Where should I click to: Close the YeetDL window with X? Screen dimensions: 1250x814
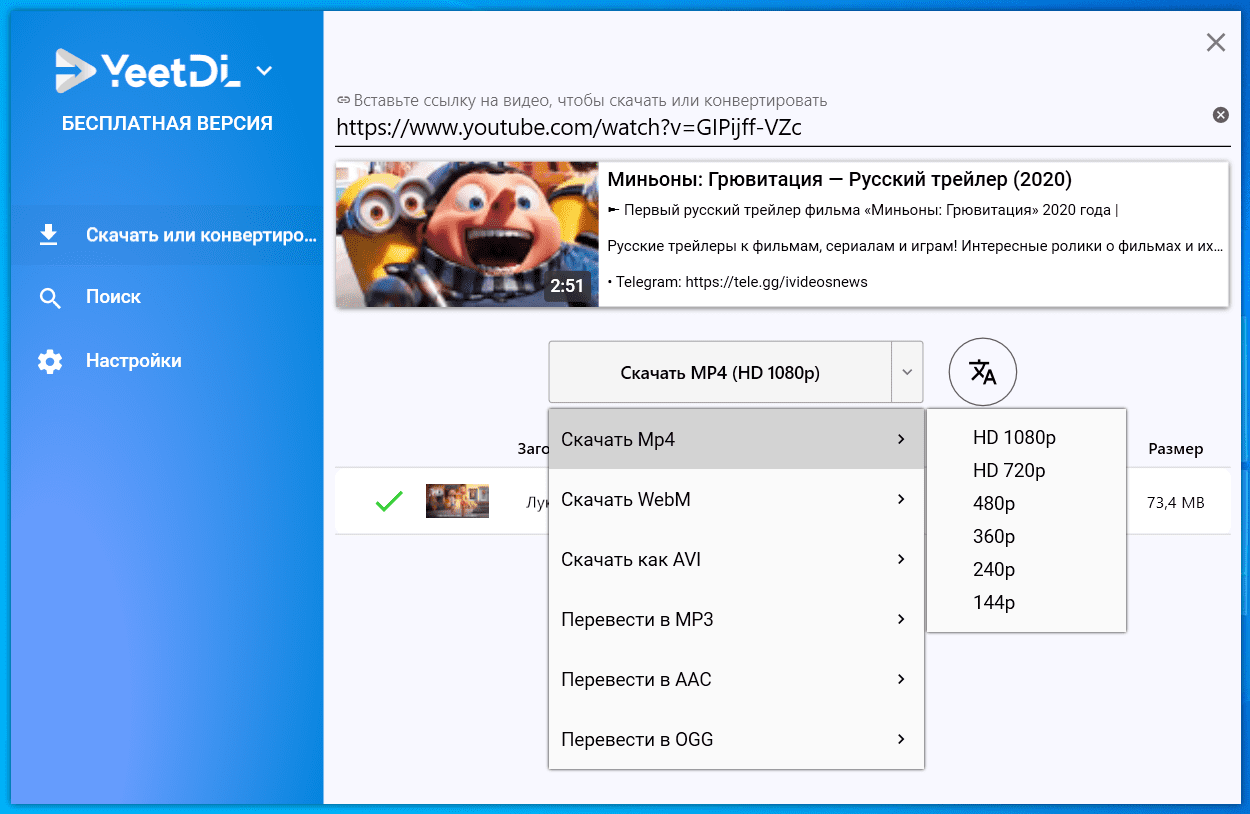click(1216, 42)
